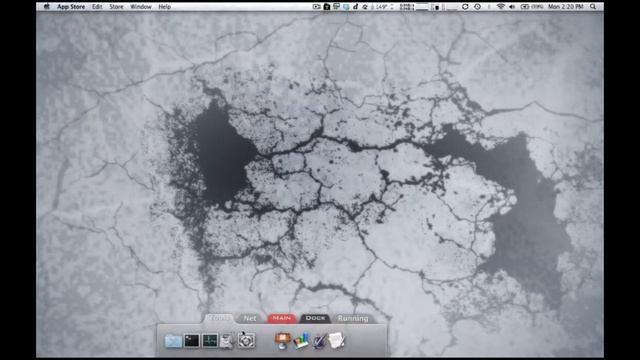
Task: Click the screen-recording camera menu bar icon
Action: (316, 7)
